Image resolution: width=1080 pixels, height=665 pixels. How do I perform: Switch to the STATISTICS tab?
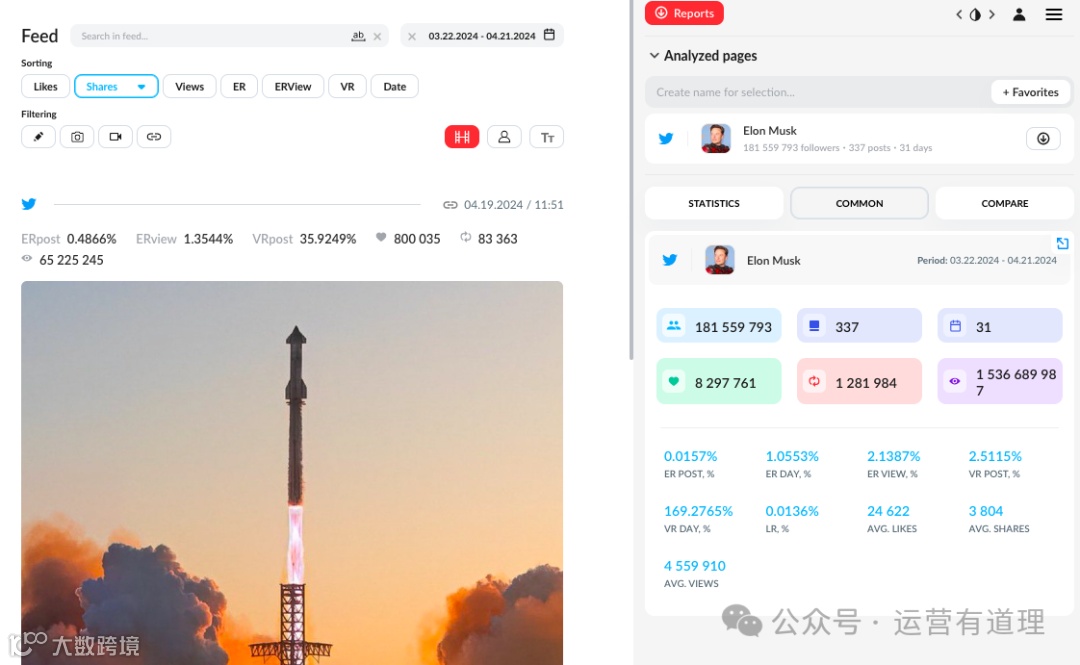tap(714, 203)
